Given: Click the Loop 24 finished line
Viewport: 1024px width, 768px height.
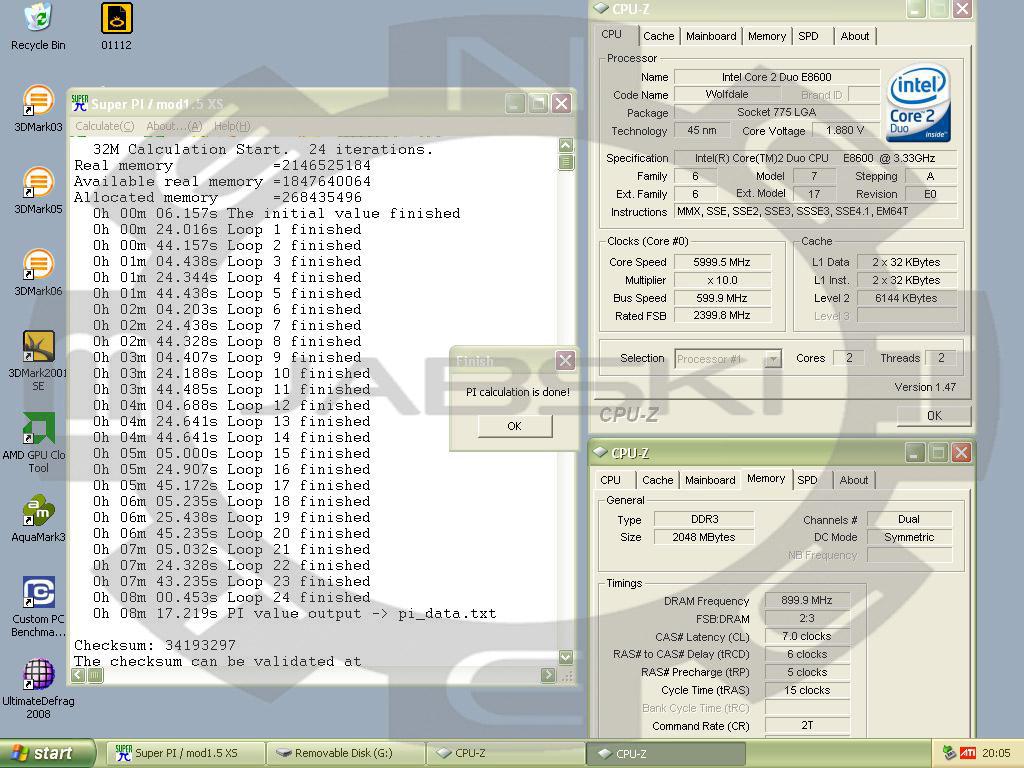Looking at the screenshot, I should pos(231,597).
